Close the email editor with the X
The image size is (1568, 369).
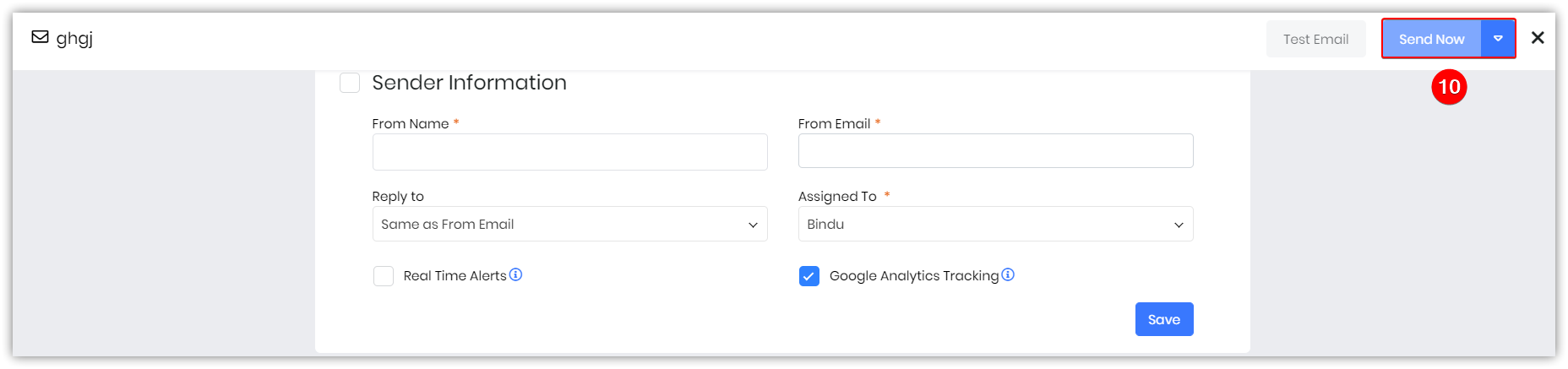point(1538,38)
